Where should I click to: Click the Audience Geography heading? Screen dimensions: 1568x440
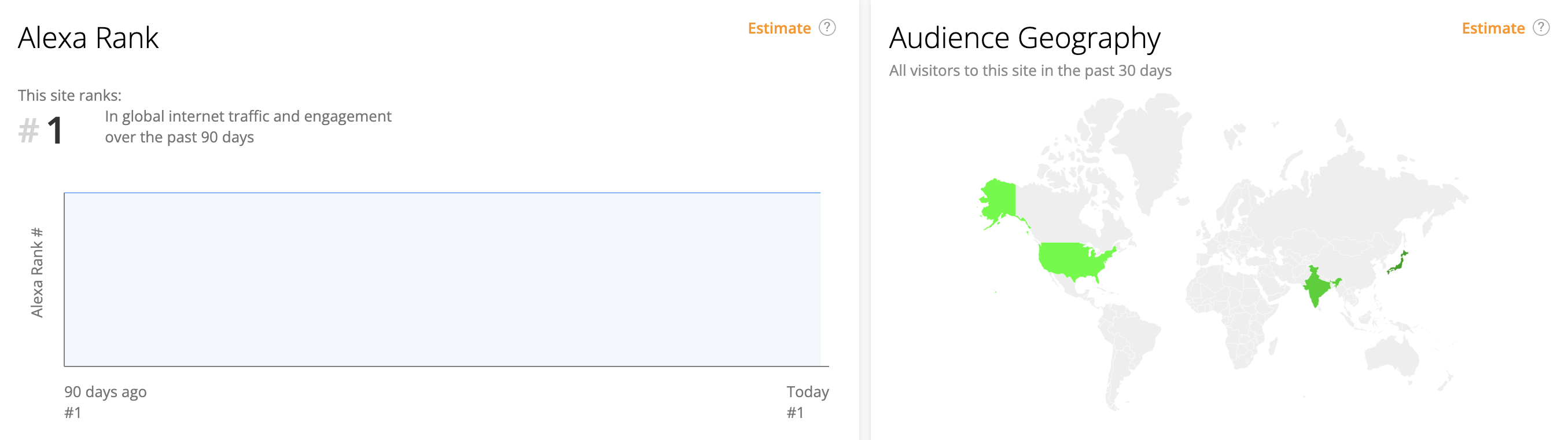pyautogui.click(x=1025, y=38)
